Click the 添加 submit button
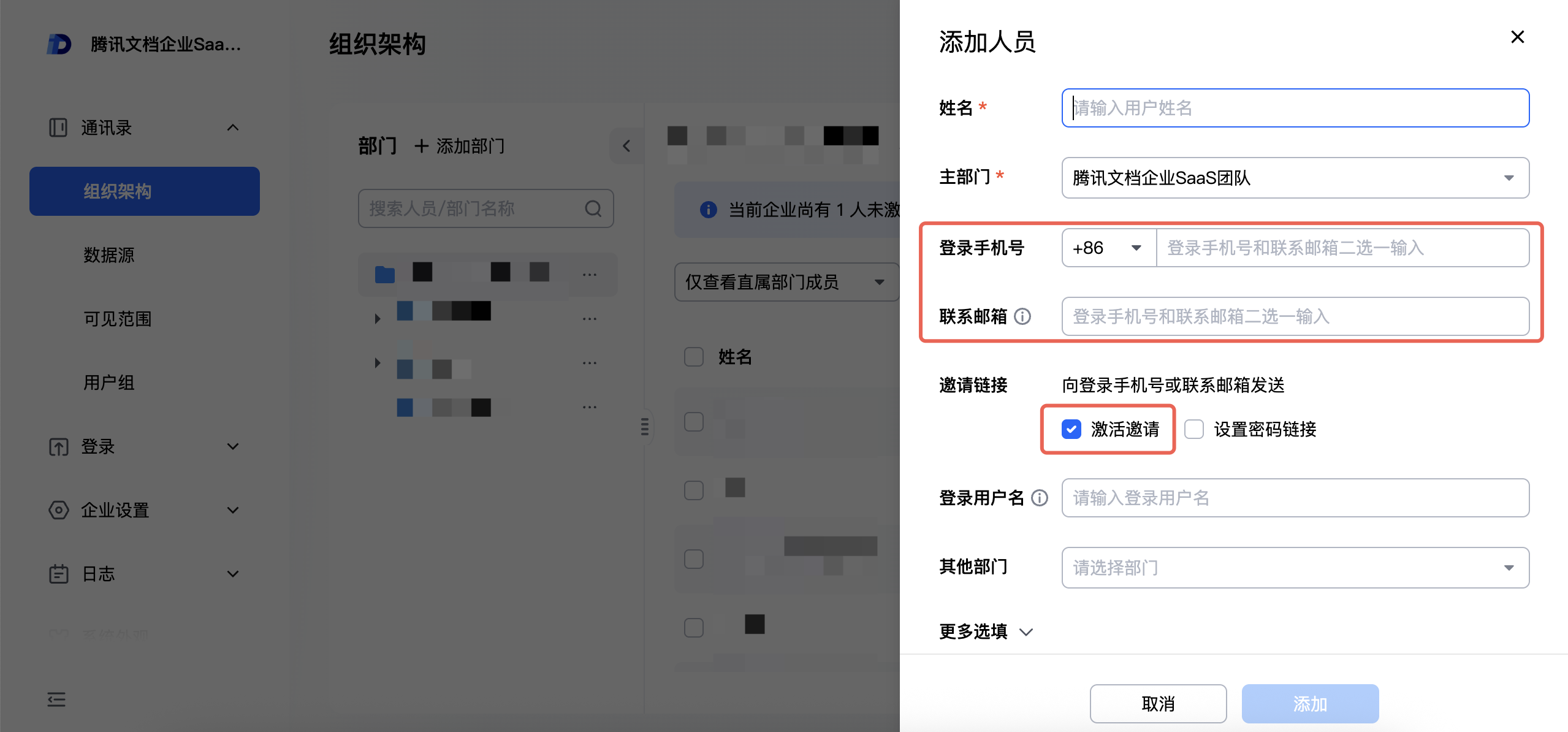This screenshot has height=732, width=1568. pos(1309,704)
